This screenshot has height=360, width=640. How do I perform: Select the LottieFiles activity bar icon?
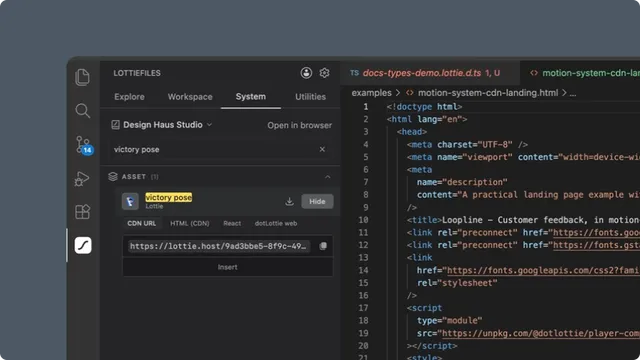(x=83, y=245)
